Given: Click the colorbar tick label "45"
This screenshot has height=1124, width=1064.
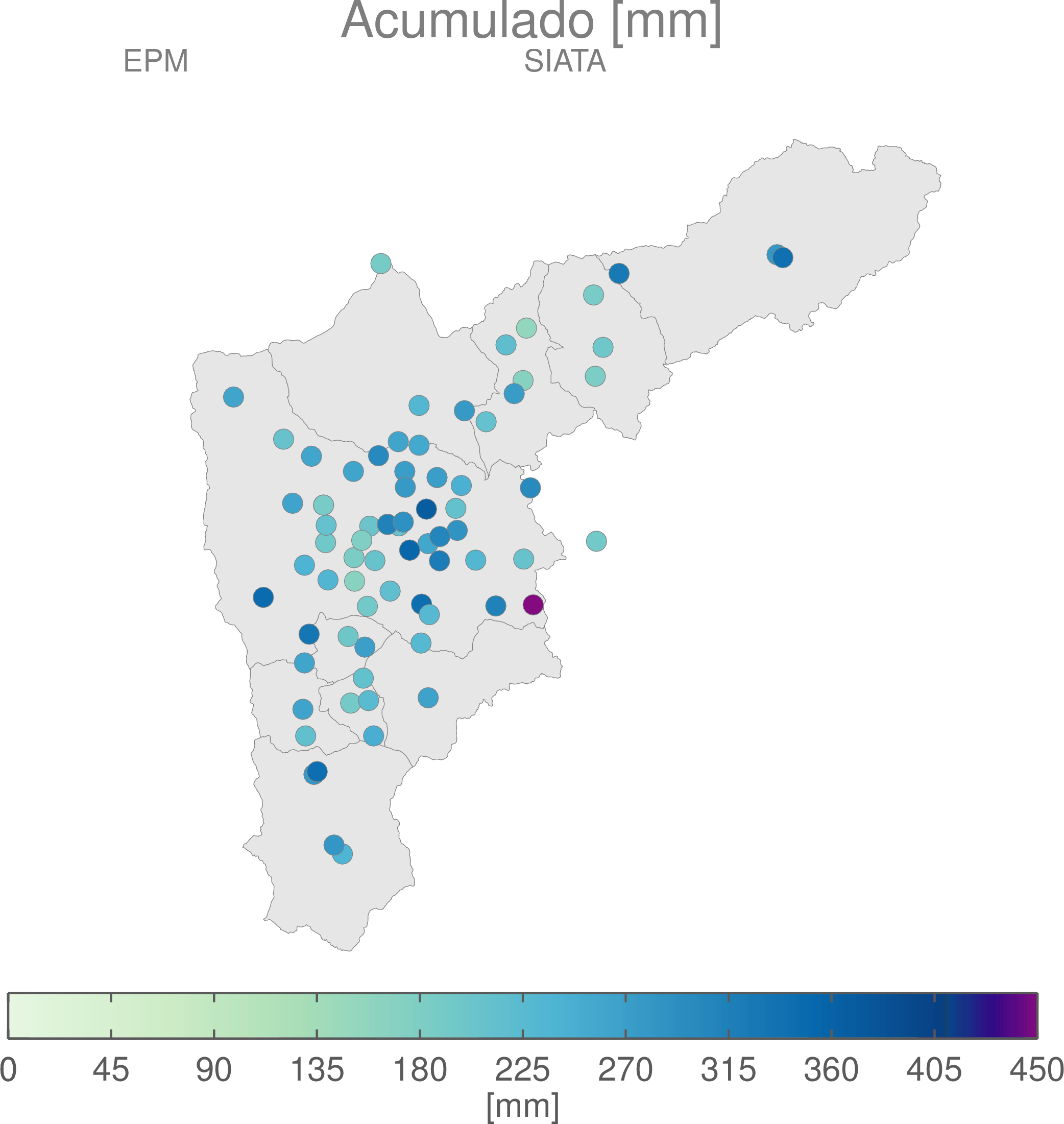Looking at the screenshot, I should coord(111,1070).
